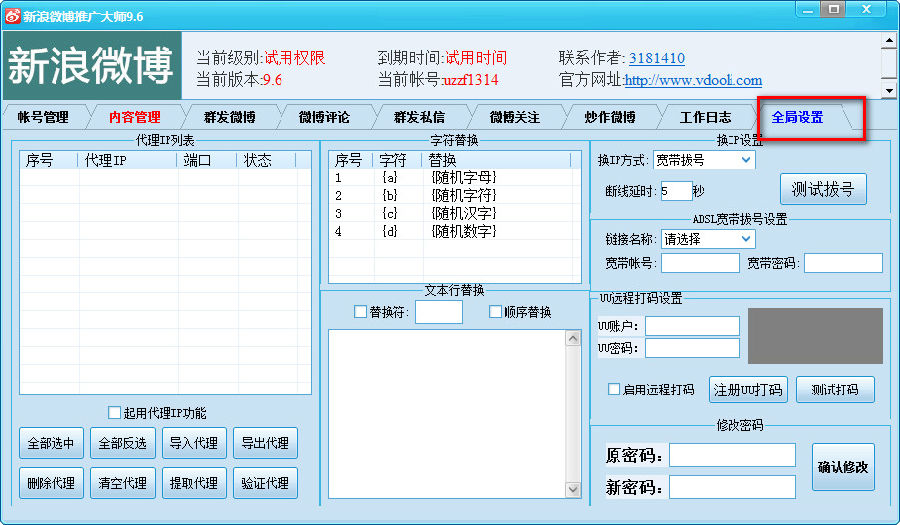Click the 验证代理 button
This screenshot has width=900, height=525.
coord(265,483)
